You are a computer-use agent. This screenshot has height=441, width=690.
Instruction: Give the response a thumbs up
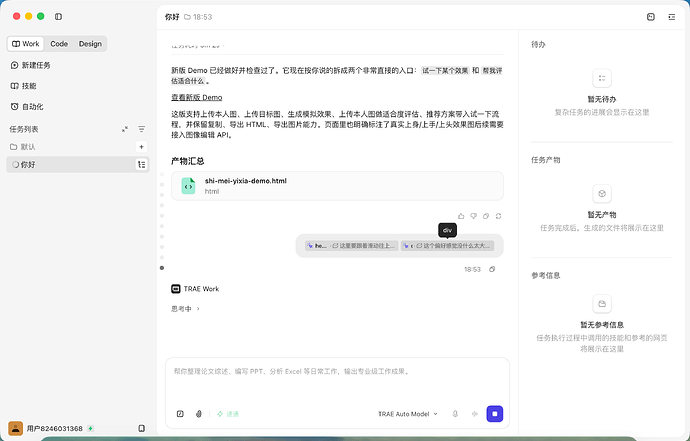461,216
